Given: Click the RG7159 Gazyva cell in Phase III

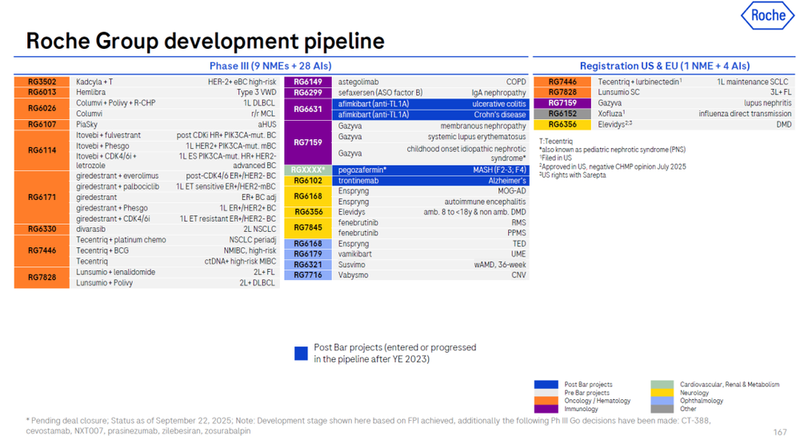Looking at the screenshot, I should (306, 143).
